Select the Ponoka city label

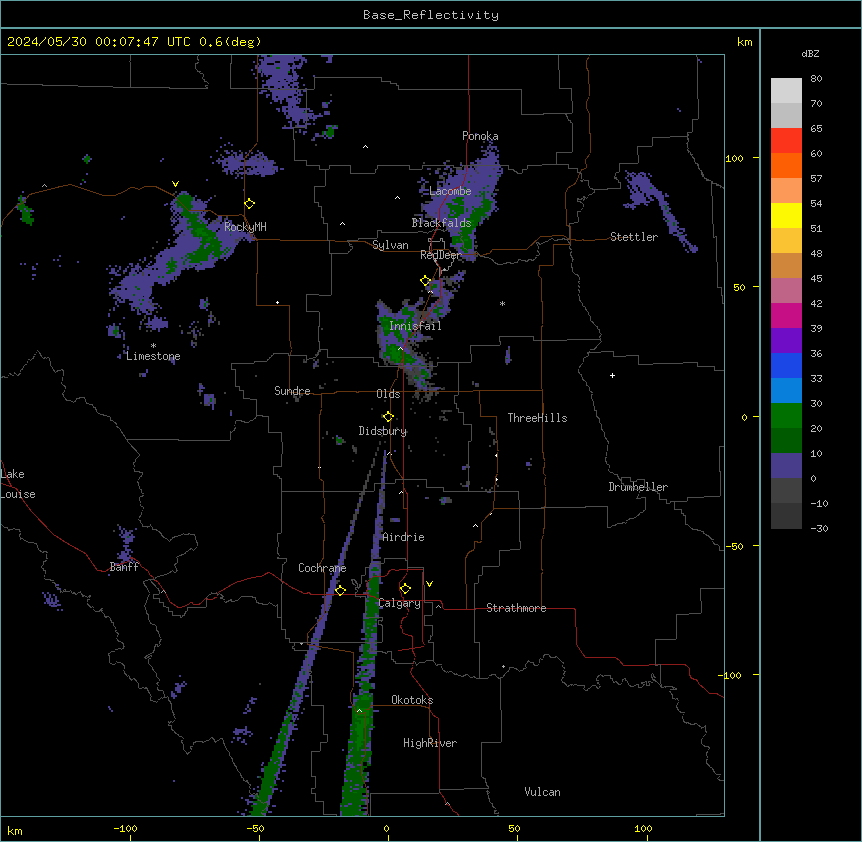coord(480,136)
